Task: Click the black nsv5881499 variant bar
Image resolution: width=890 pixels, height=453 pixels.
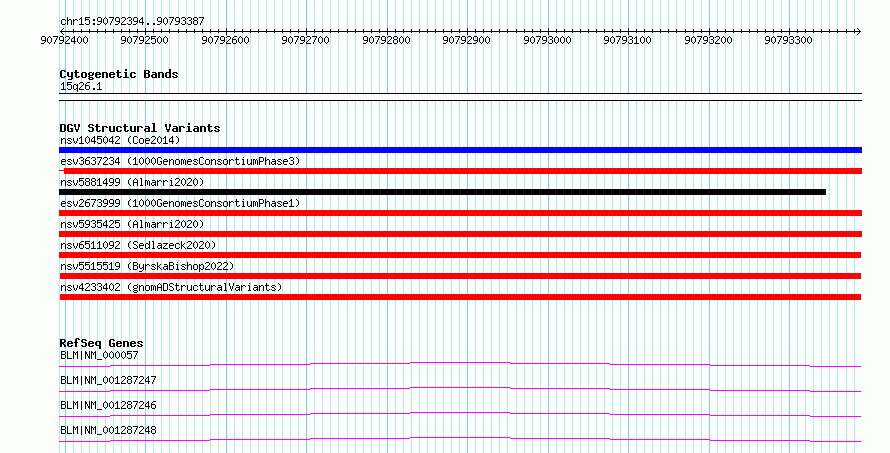Action: click(x=442, y=192)
